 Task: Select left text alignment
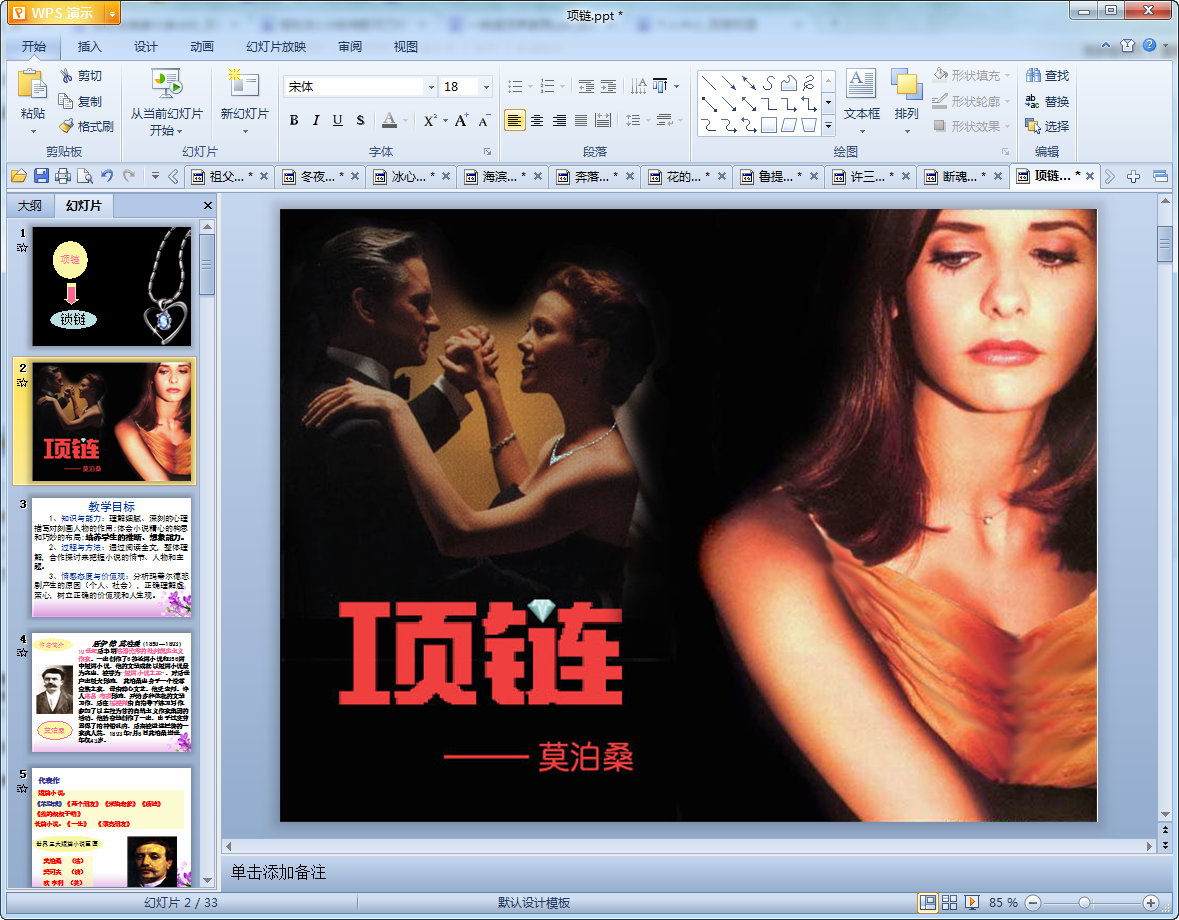pyautogui.click(x=514, y=120)
